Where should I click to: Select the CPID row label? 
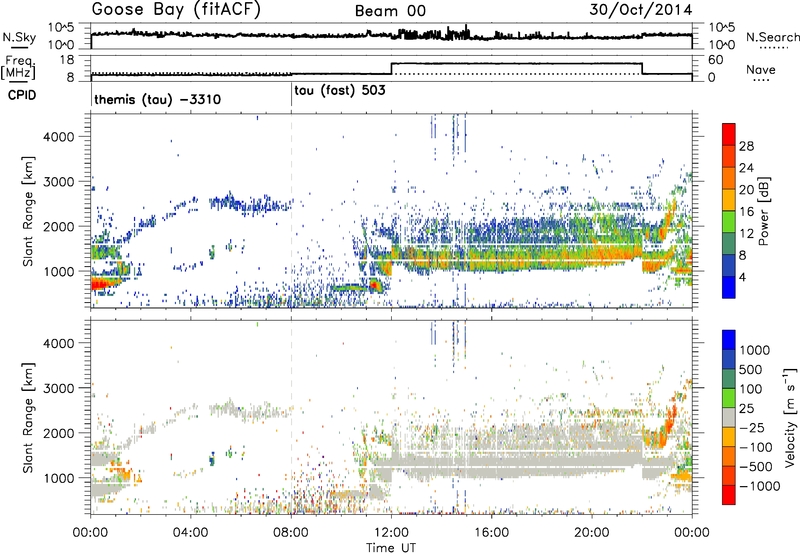(22, 95)
